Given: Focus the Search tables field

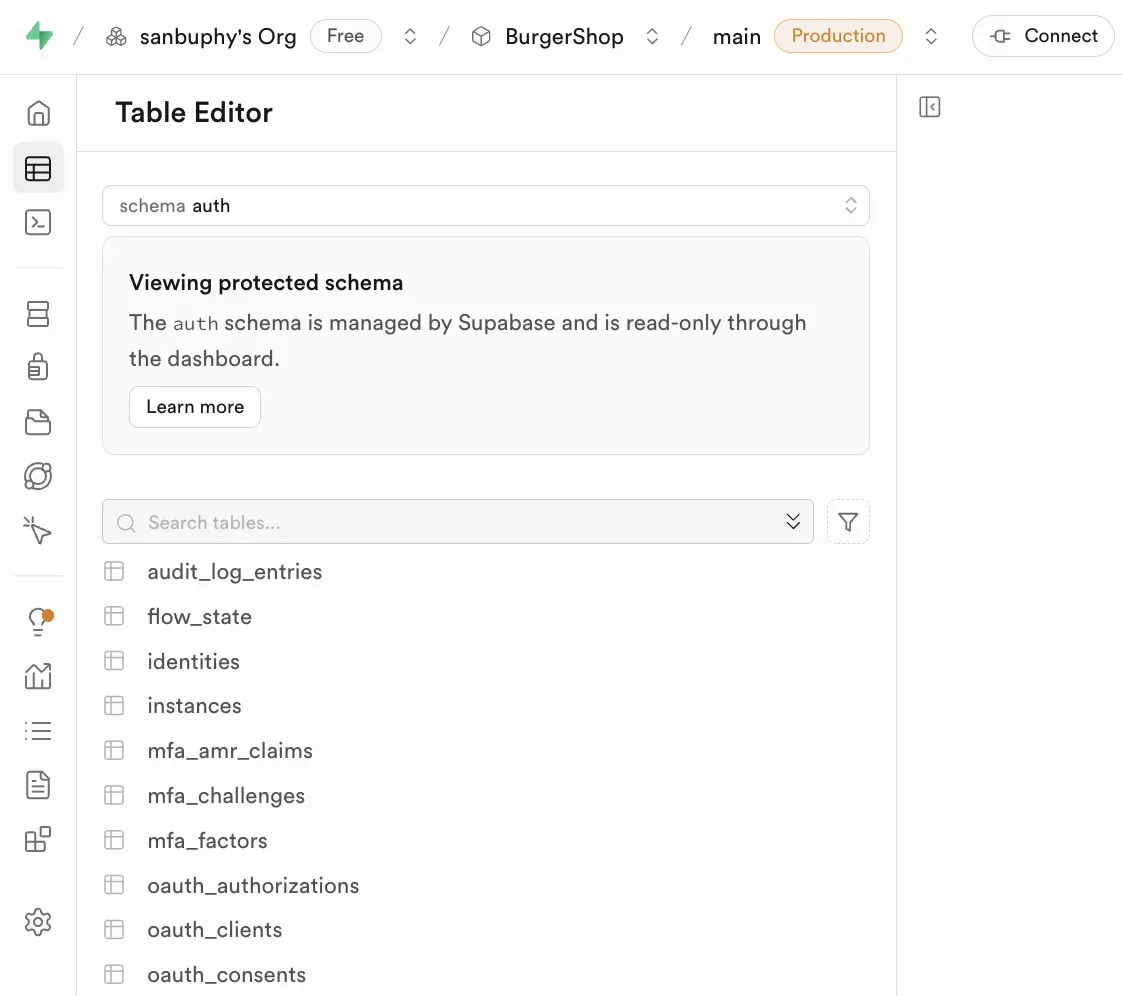Looking at the screenshot, I should click(458, 522).
